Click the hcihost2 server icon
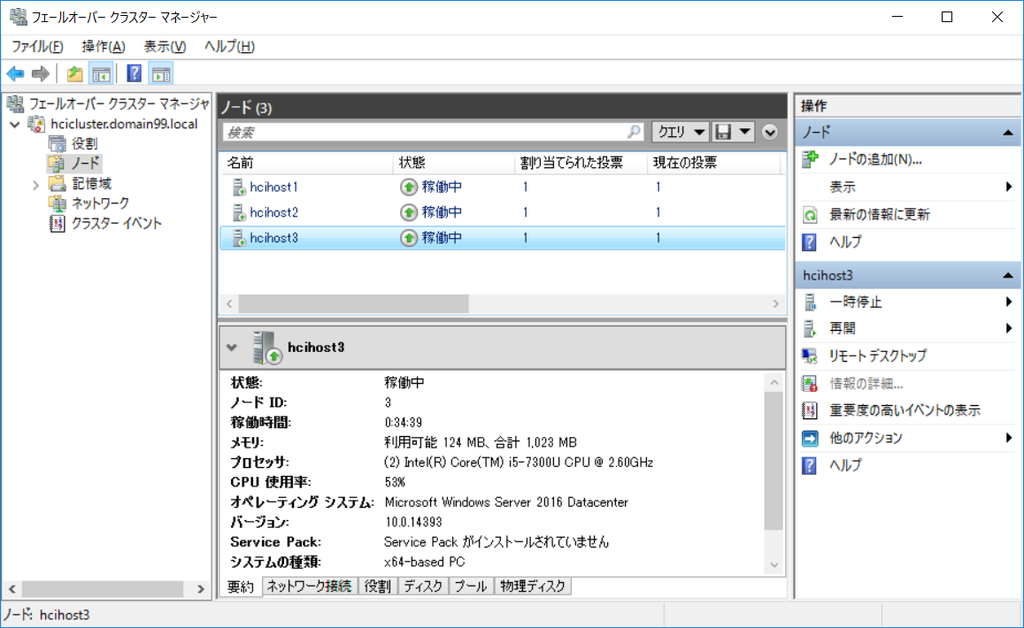1024x628 pixels. (238, 213)
